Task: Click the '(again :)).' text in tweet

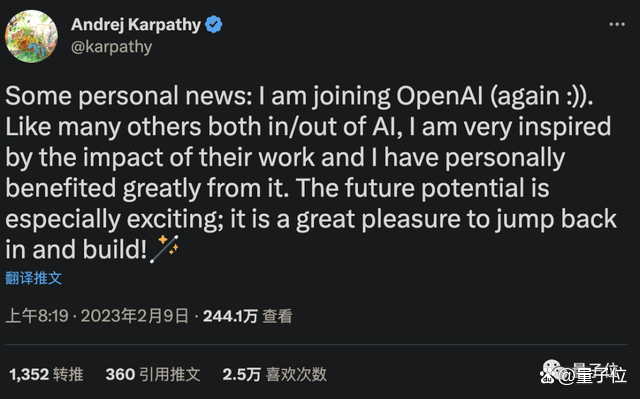Action: coord(542,96)
